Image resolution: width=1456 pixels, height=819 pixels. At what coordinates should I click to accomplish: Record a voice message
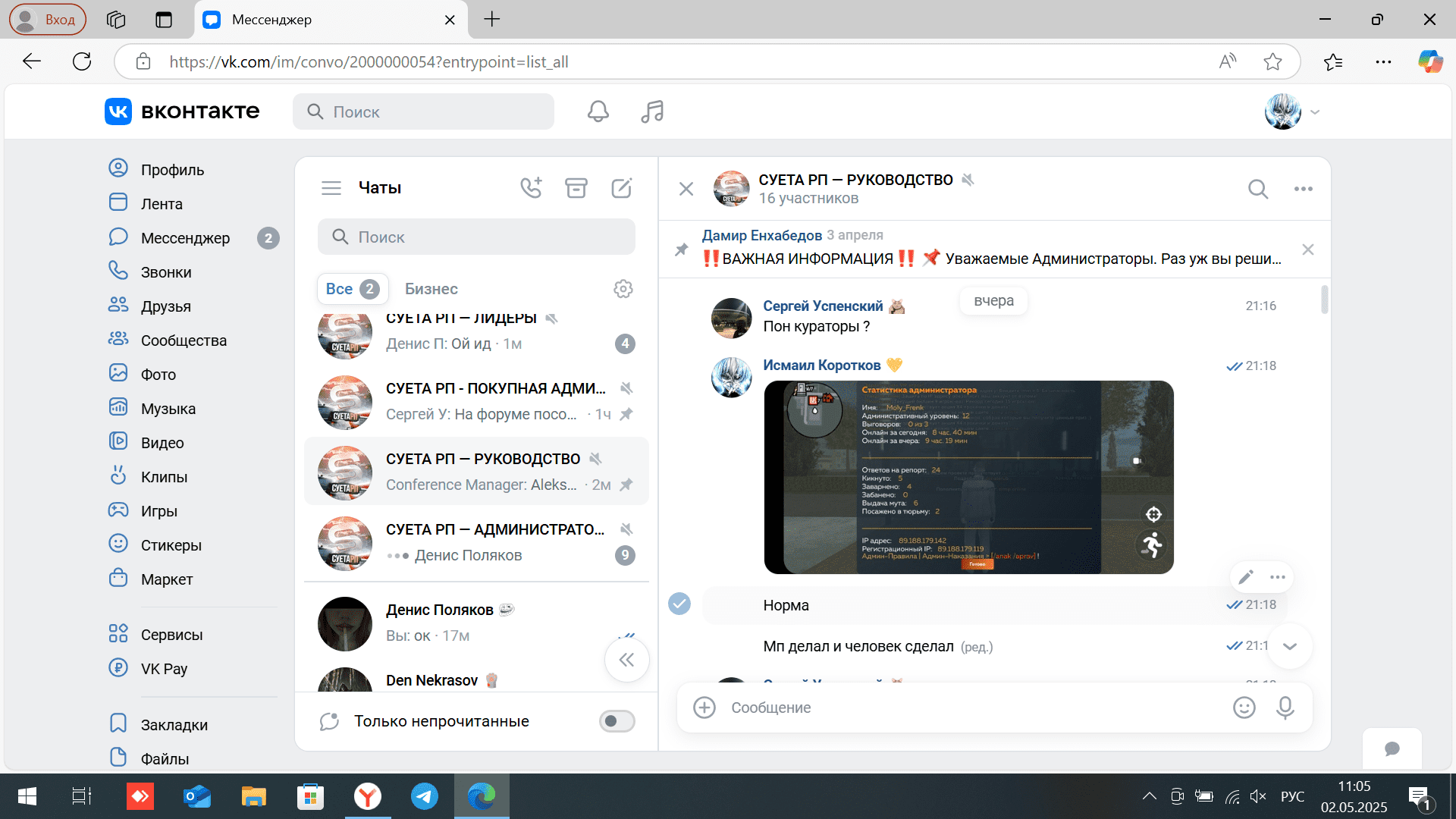click(x=1285, y=708)
